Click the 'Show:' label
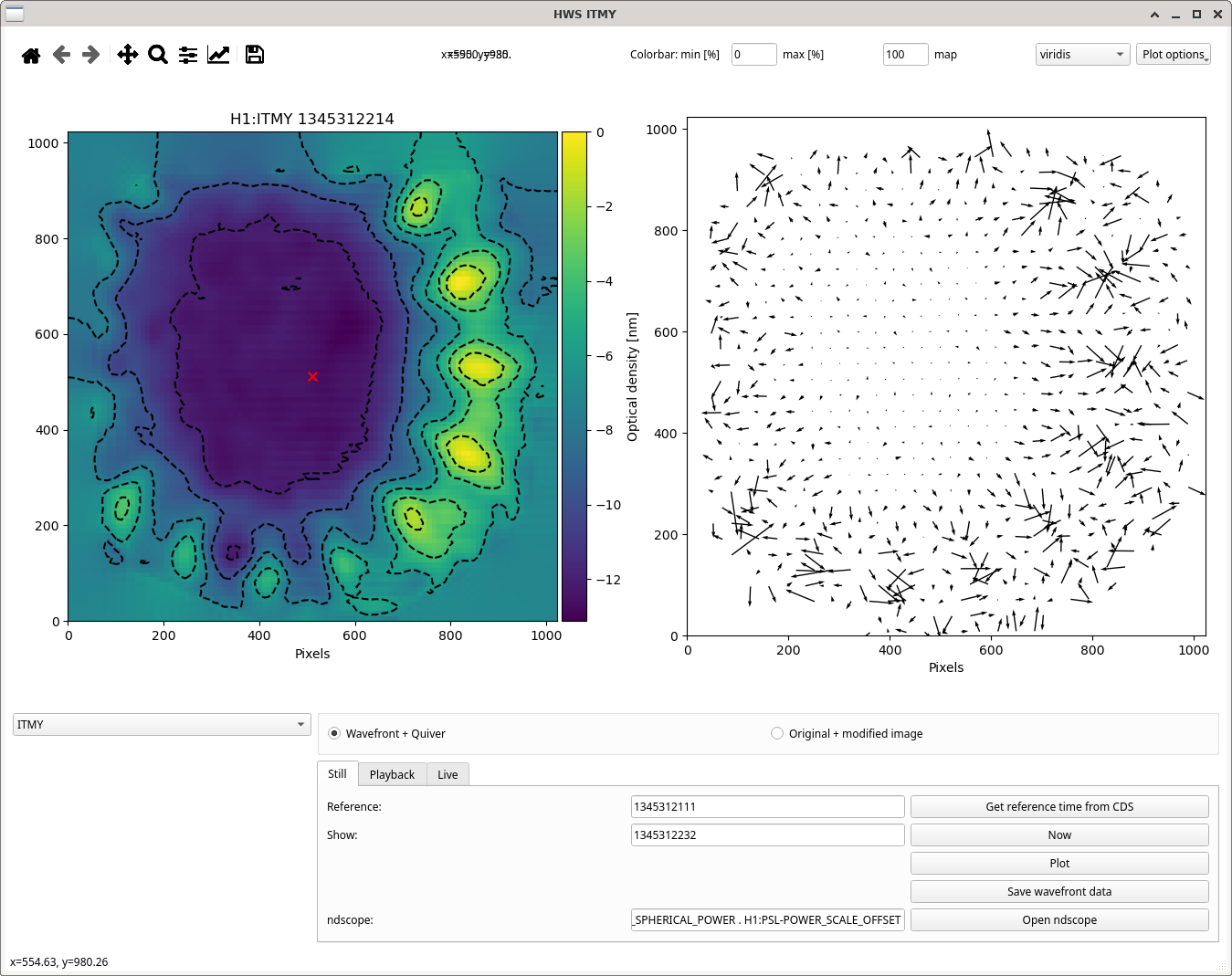Screen dimensions: 1232x976 342,834
